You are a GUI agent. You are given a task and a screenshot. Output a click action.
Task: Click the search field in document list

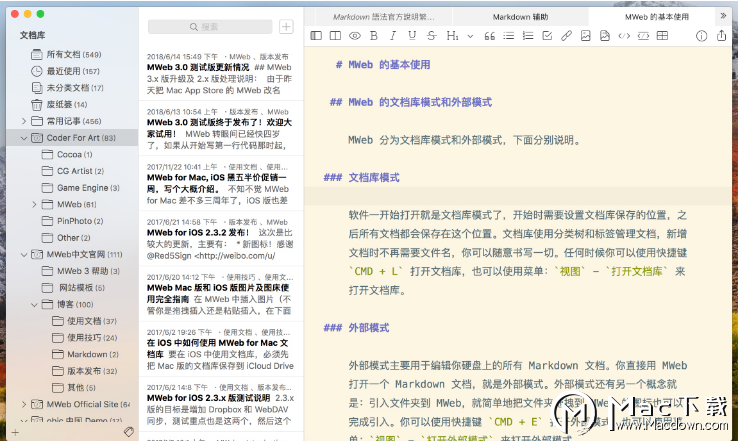point(210,27)
